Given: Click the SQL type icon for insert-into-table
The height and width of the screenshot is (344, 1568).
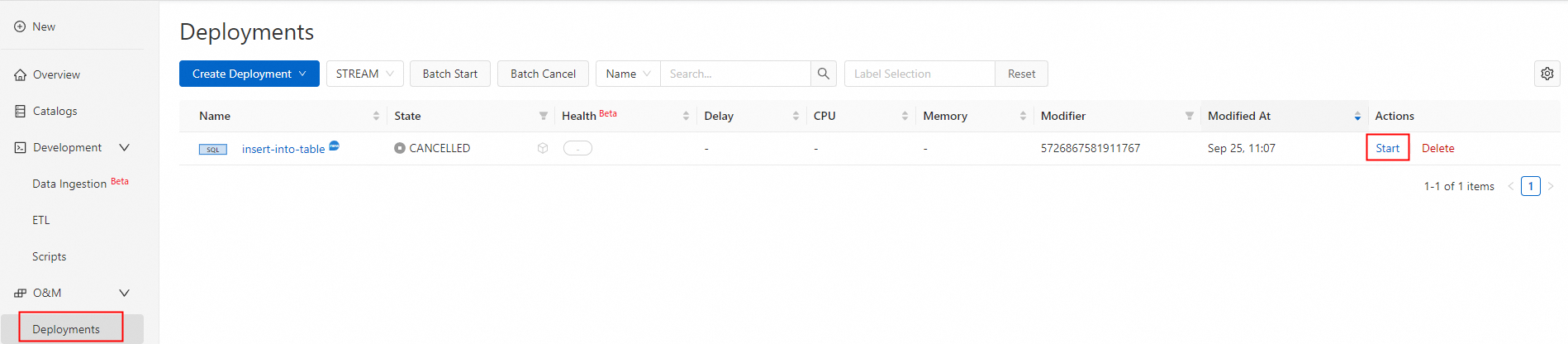Looking at the screenshot, I should tap(213, 149).
